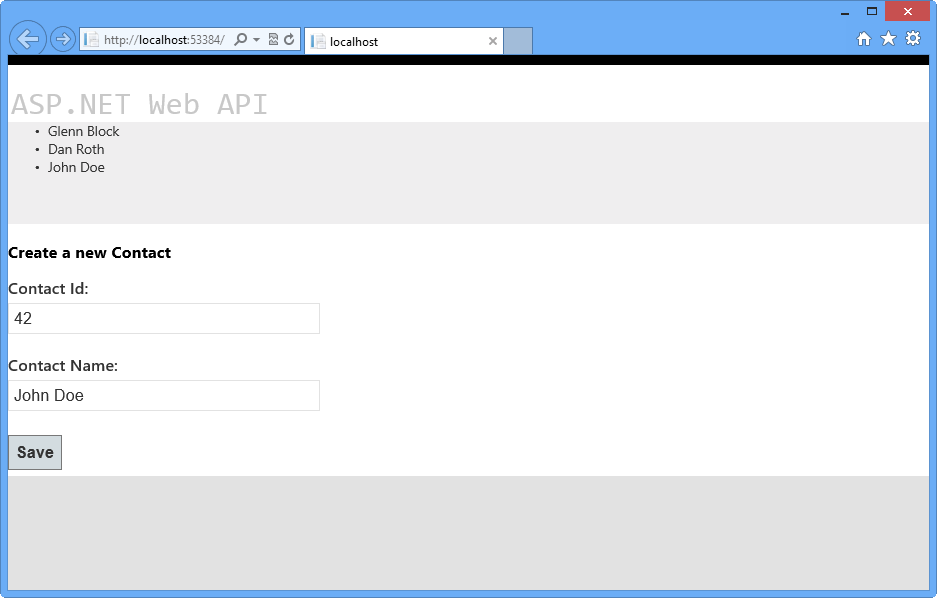Click inside the Contact Name field

click(x=160, y=395)
